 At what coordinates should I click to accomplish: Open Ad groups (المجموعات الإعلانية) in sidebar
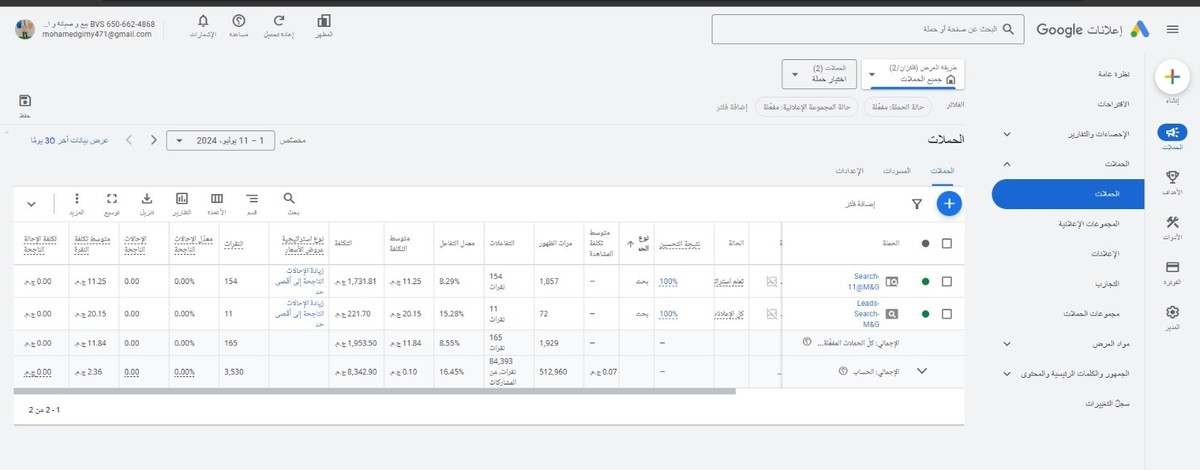coord(1088,223)
